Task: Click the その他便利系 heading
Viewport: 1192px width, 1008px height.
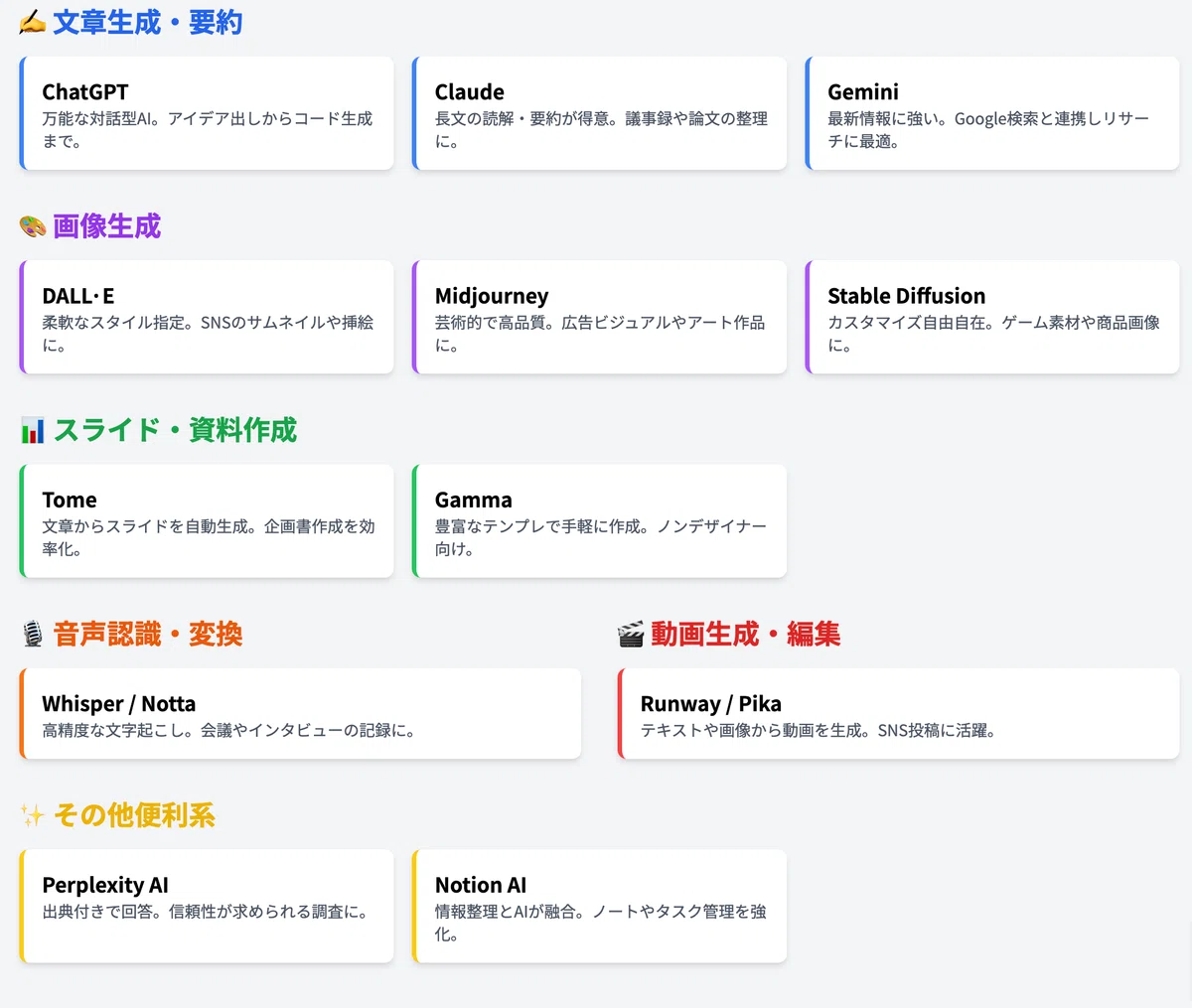Action: pyautogui.click(x=134, y=815)
